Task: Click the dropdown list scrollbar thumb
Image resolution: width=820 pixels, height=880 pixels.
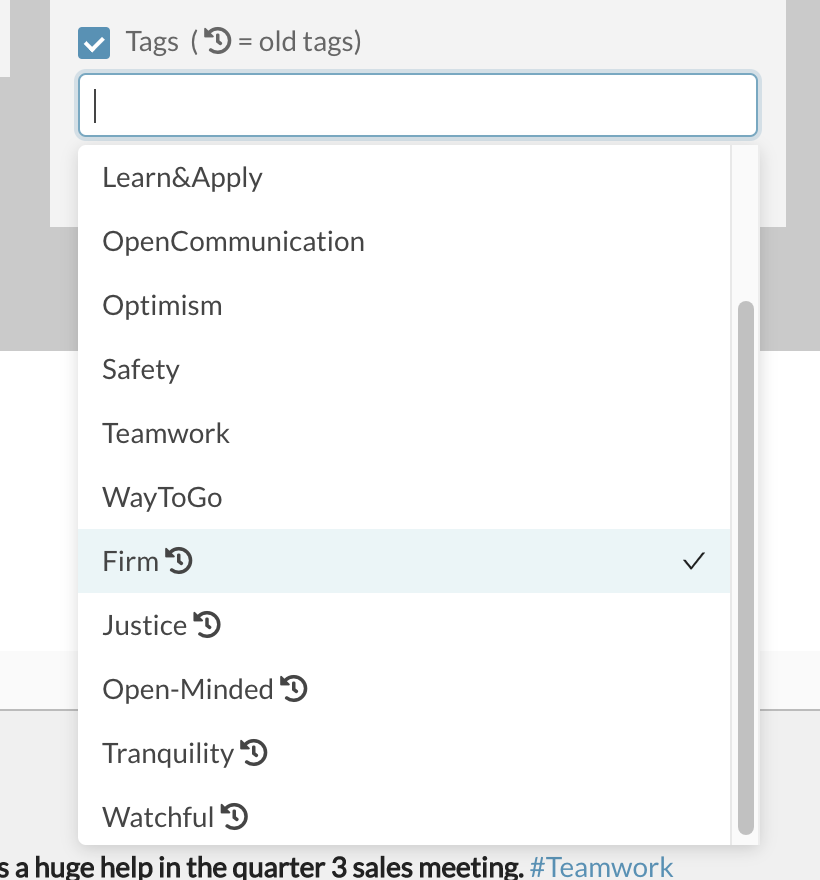Action: pos(745,568)
